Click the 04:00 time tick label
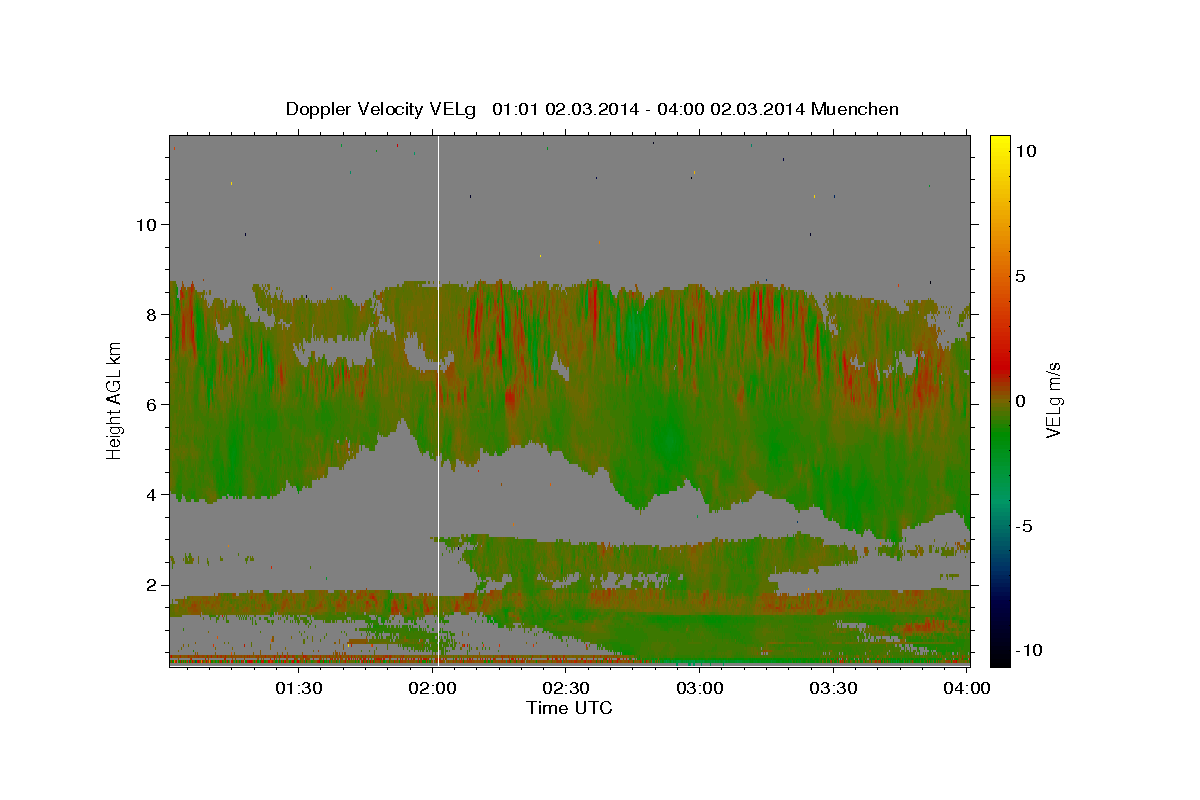Image resolution: width=1200 pixels, height=800 pixels. tap(968, 688)
